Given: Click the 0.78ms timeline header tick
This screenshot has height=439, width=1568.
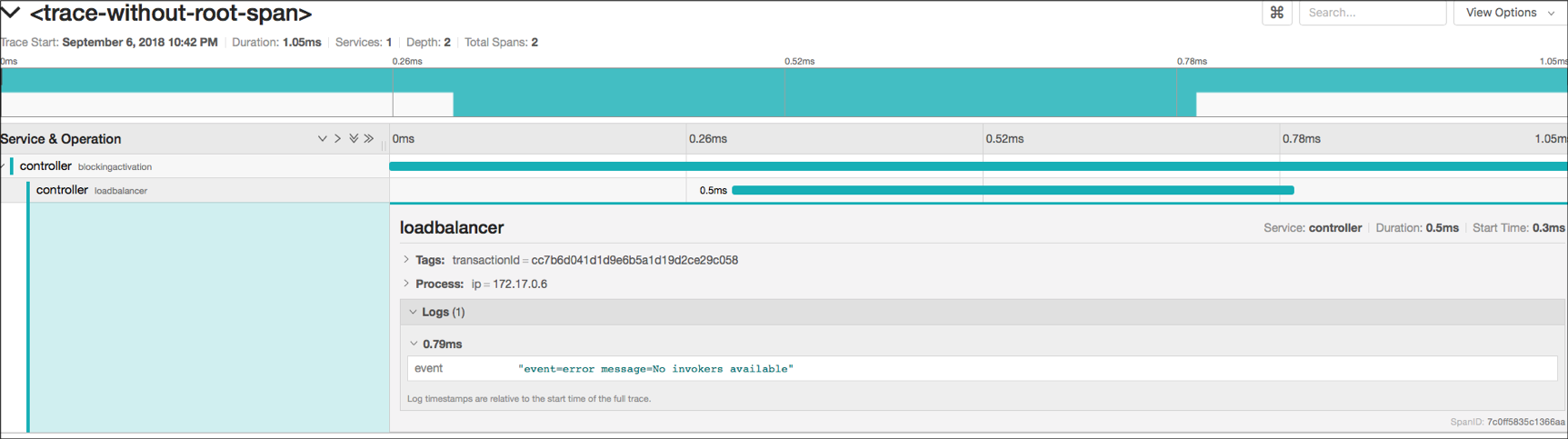Looking at the screenshot, I should coord(1301,139).
